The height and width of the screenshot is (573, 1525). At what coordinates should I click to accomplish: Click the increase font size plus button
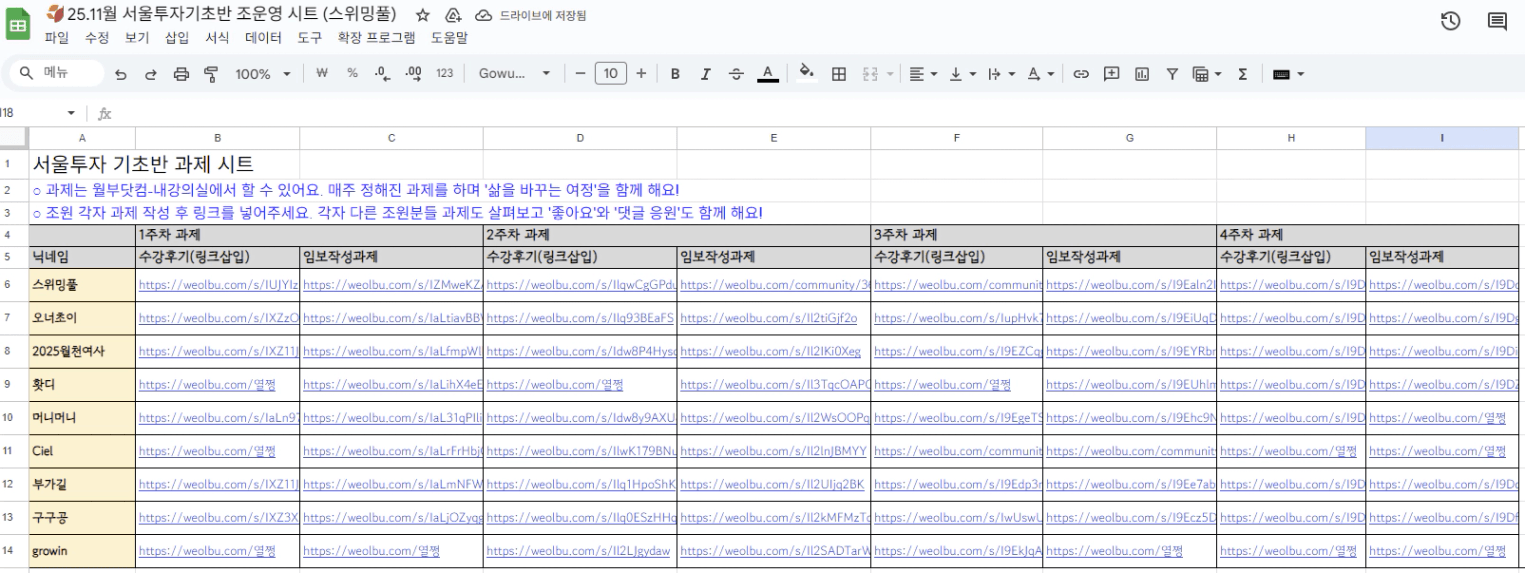[x=641, y=74]
